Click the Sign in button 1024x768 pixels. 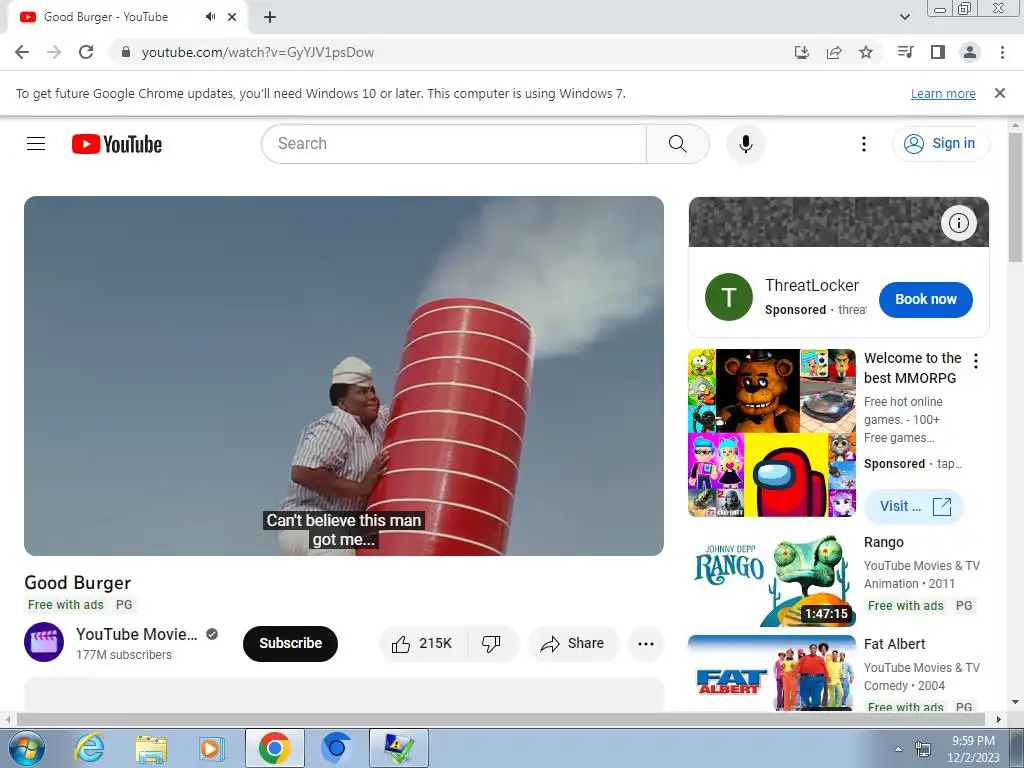click(940, 144)
